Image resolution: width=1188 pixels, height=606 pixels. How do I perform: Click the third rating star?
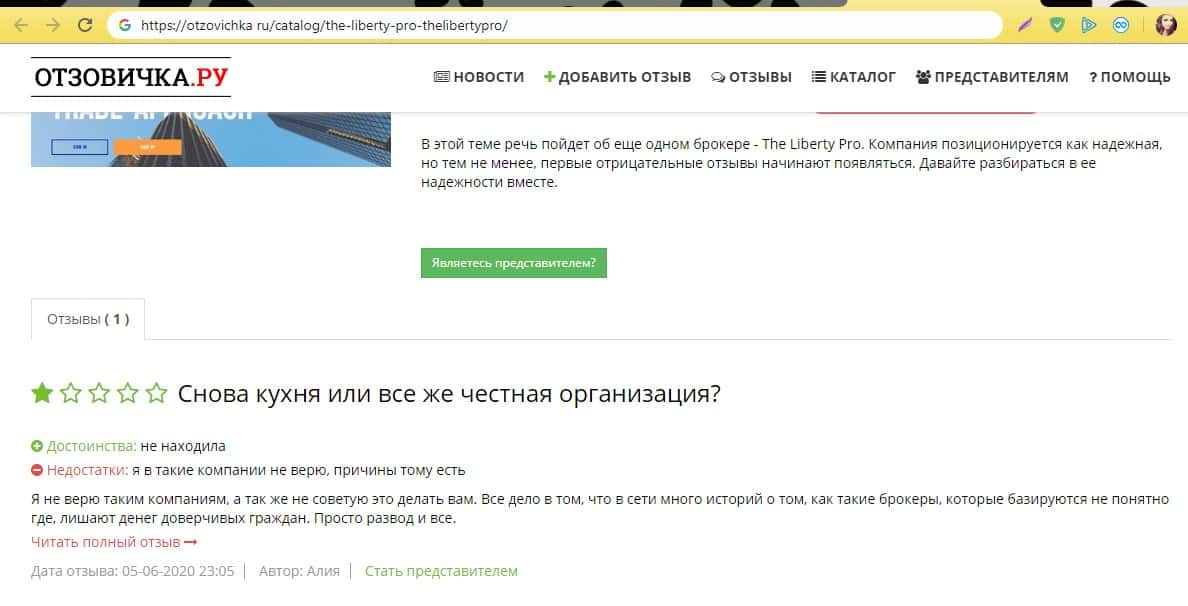coord(99,393)
